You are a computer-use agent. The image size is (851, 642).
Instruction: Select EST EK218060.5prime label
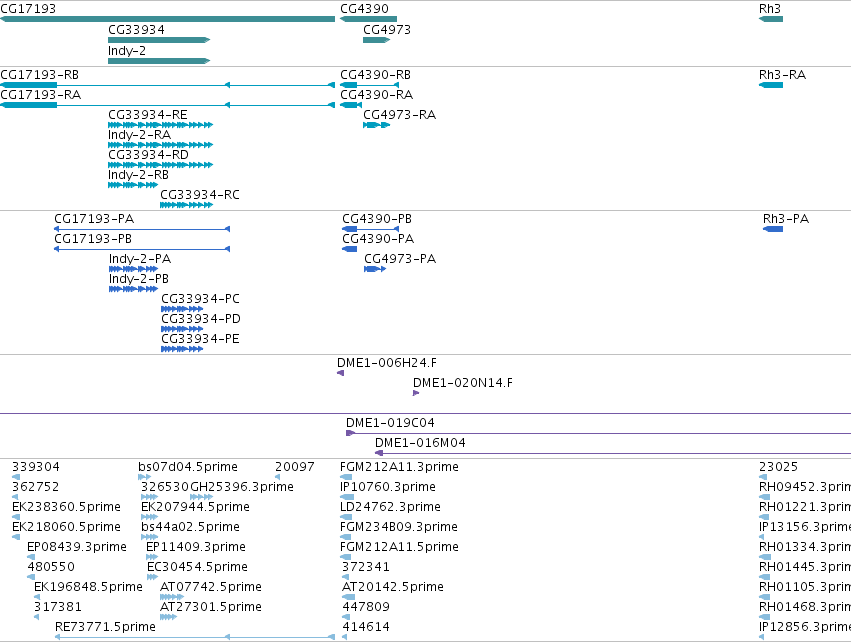coord(66,527)
